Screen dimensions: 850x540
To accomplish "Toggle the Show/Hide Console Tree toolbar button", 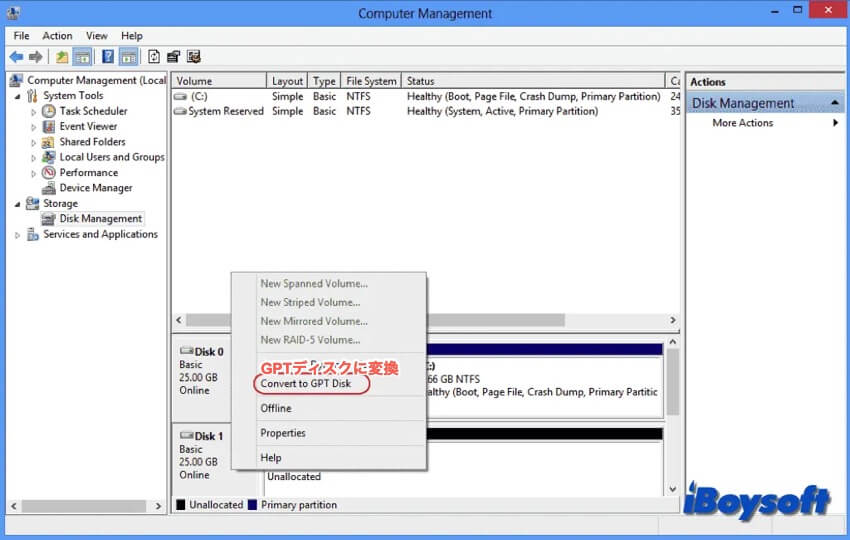I will (83, 57).
